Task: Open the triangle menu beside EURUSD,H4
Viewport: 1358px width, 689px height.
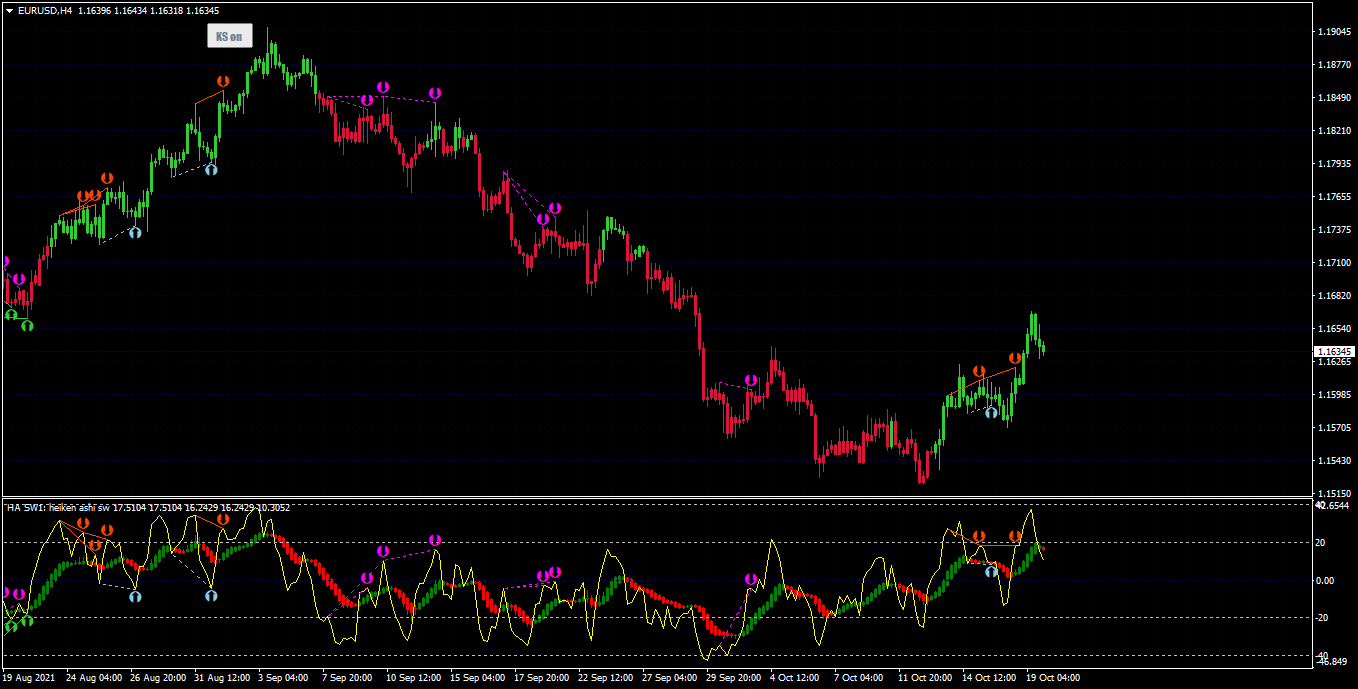Action: coord(9,10)
